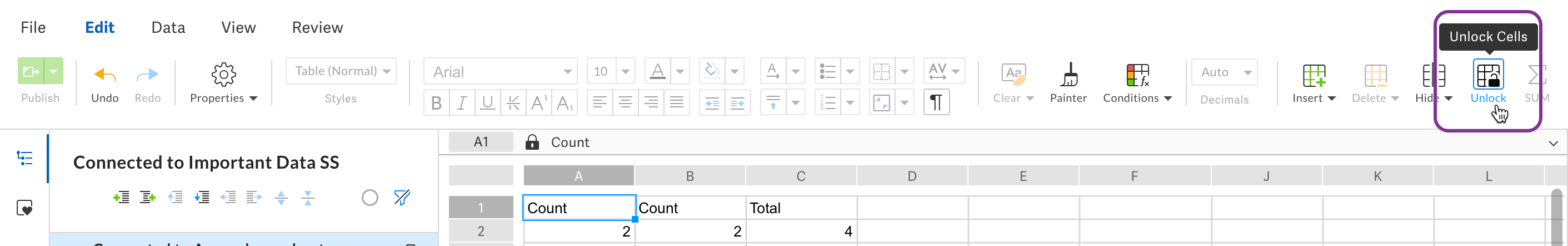Toggle Italic formatting
Screen dimensions: 1568x246
(x=462, y=102)
